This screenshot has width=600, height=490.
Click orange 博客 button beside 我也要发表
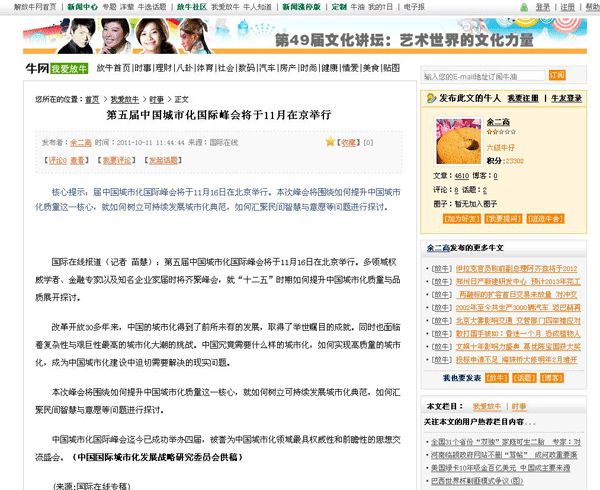pos(552,378)
